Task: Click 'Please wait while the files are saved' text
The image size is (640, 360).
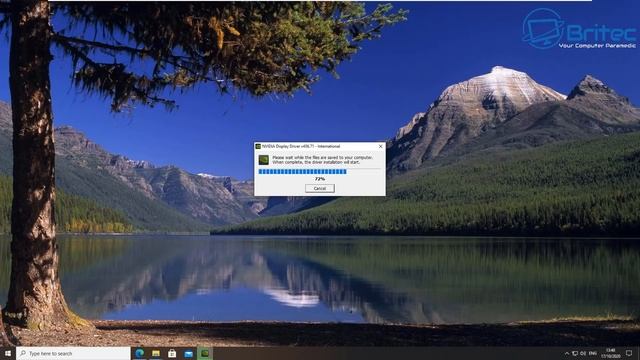Action: click(322, 158)
